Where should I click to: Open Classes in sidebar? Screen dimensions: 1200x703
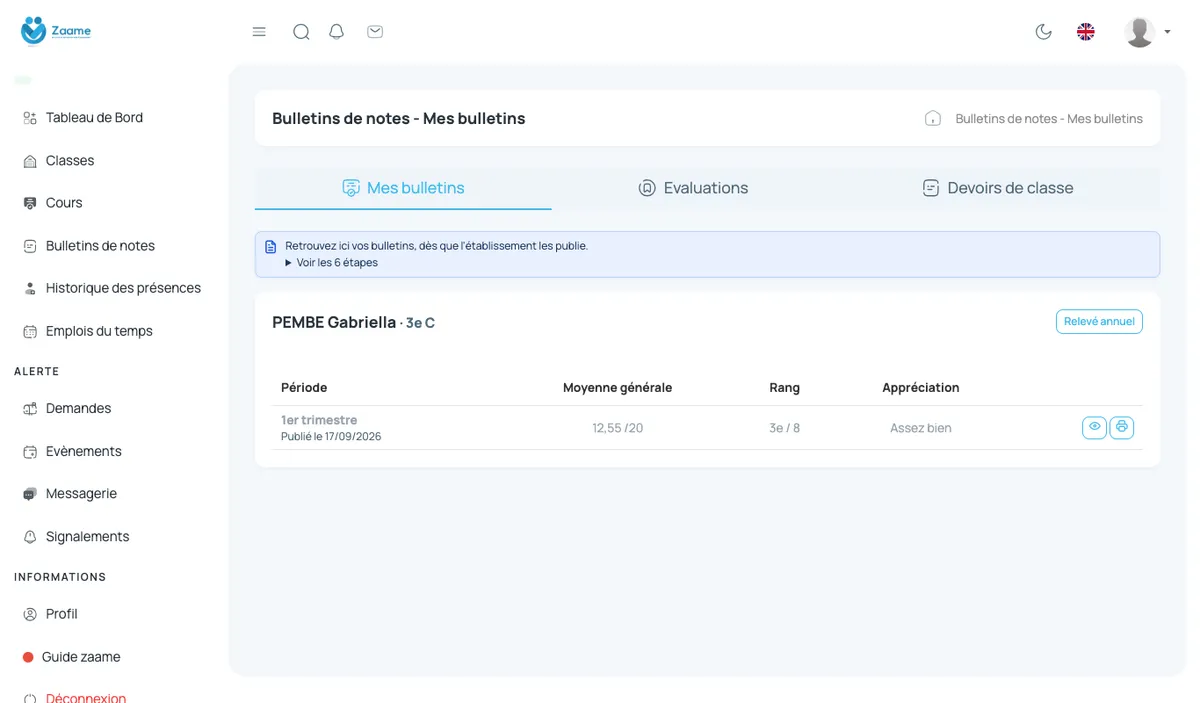coord(70,161)
